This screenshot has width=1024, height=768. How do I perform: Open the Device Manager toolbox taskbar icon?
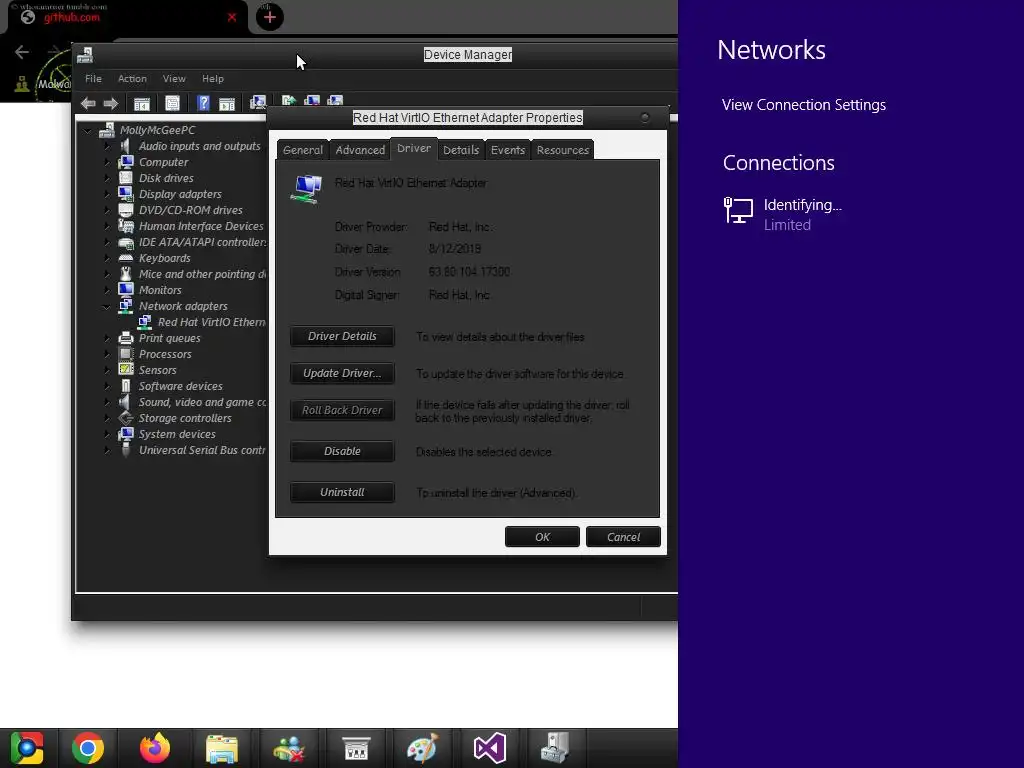pos(556,748)
